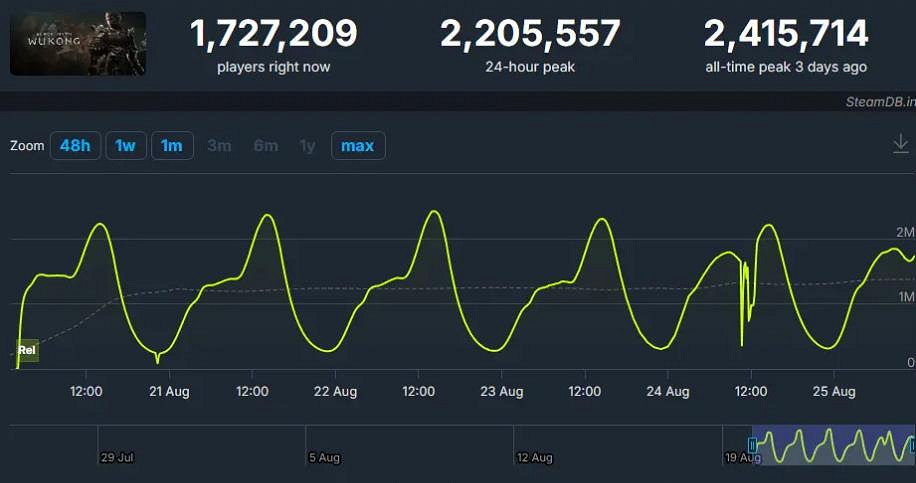
Task: Click the 2,415,714 all-time peak figure
Action: pos(786,35)
